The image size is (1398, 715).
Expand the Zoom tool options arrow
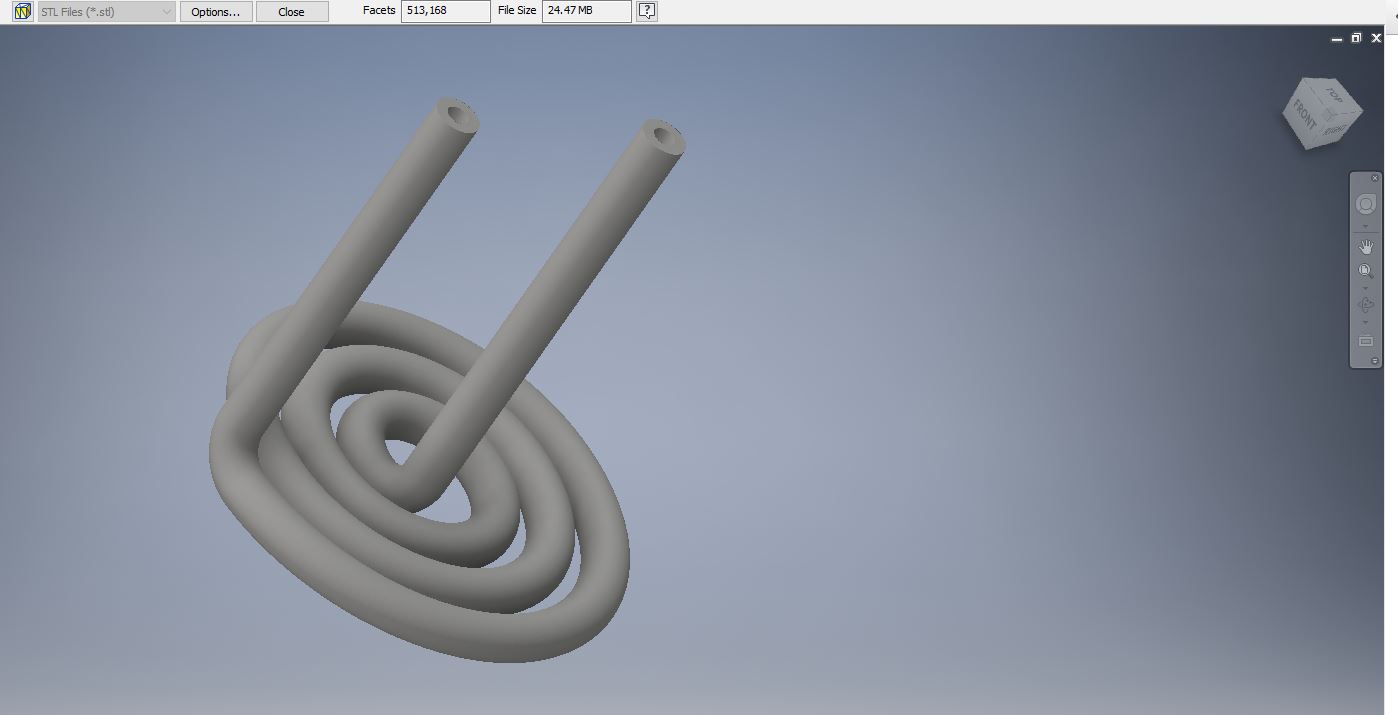point(1365,289)
